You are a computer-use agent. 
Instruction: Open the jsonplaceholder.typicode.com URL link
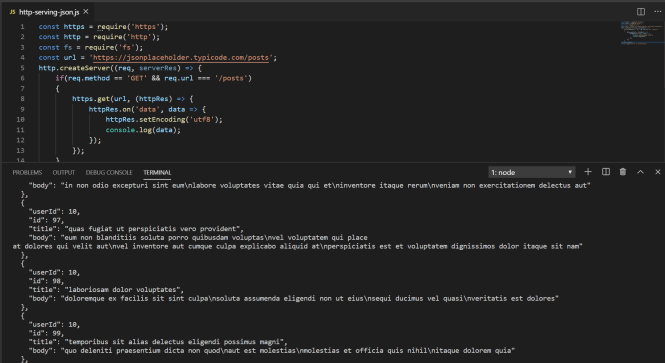[181, 58]
